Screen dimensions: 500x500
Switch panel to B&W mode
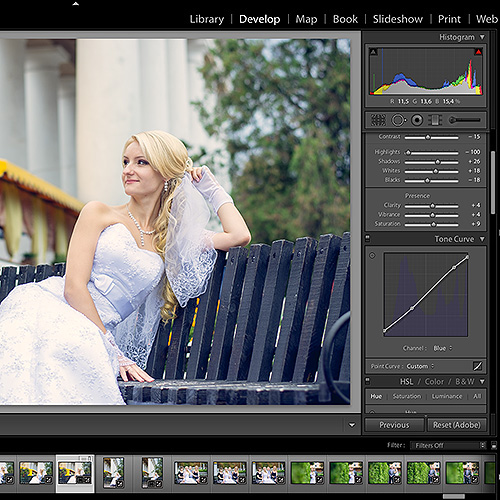click(x=465, y=382)
